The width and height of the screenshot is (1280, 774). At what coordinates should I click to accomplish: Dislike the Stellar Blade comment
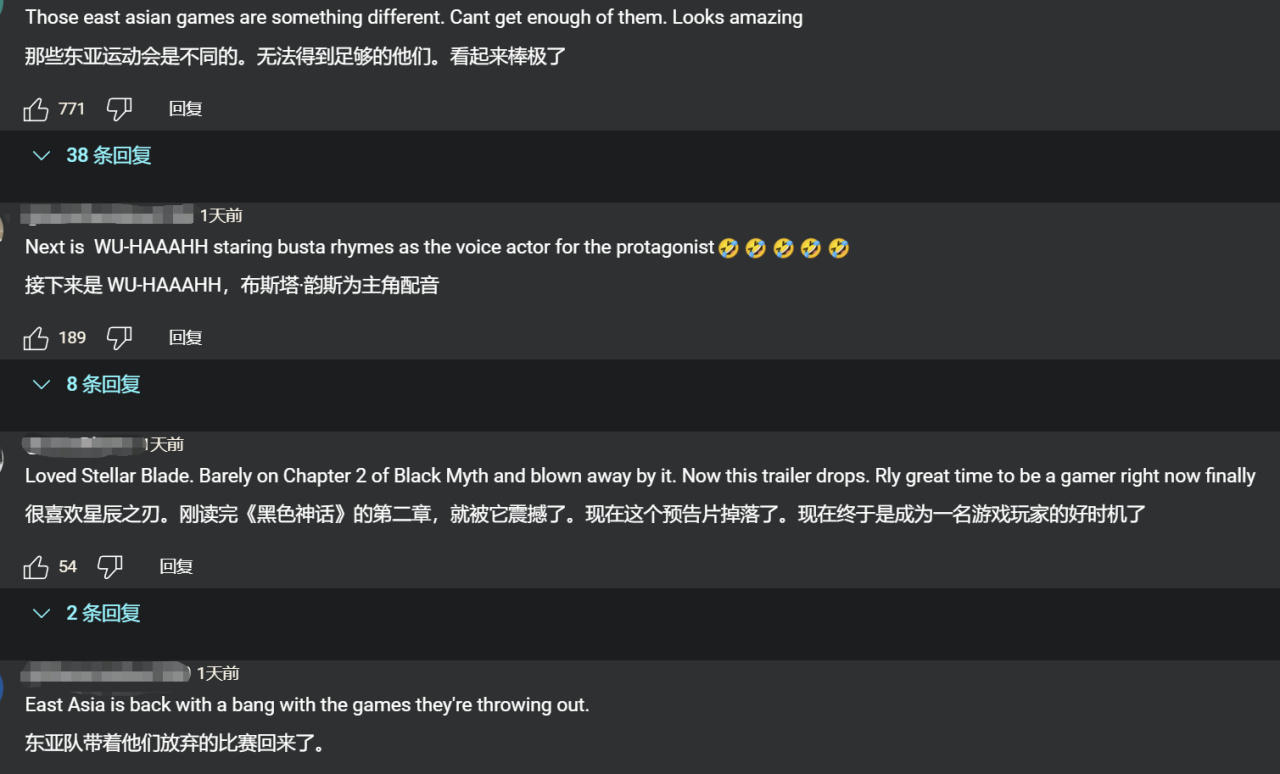[110, 567]
